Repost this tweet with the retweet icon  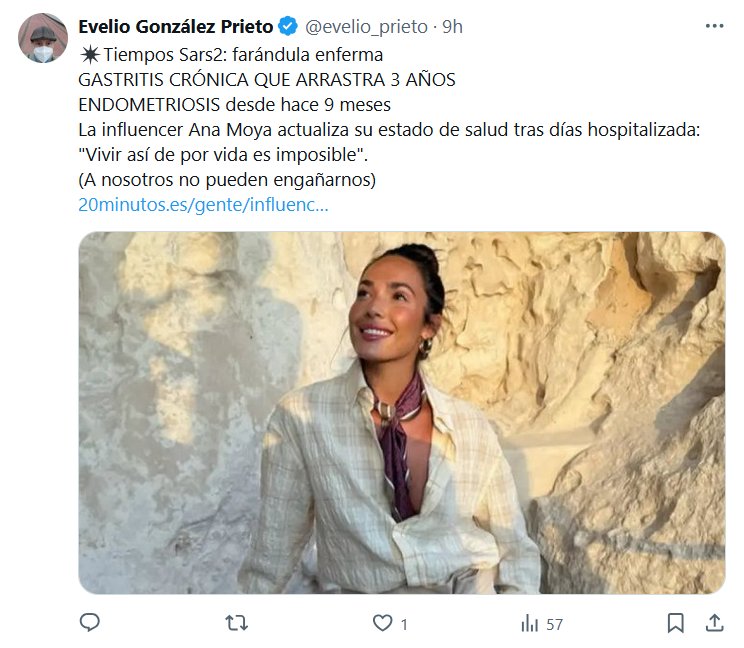pyautogui.click(x=236, y=622)
